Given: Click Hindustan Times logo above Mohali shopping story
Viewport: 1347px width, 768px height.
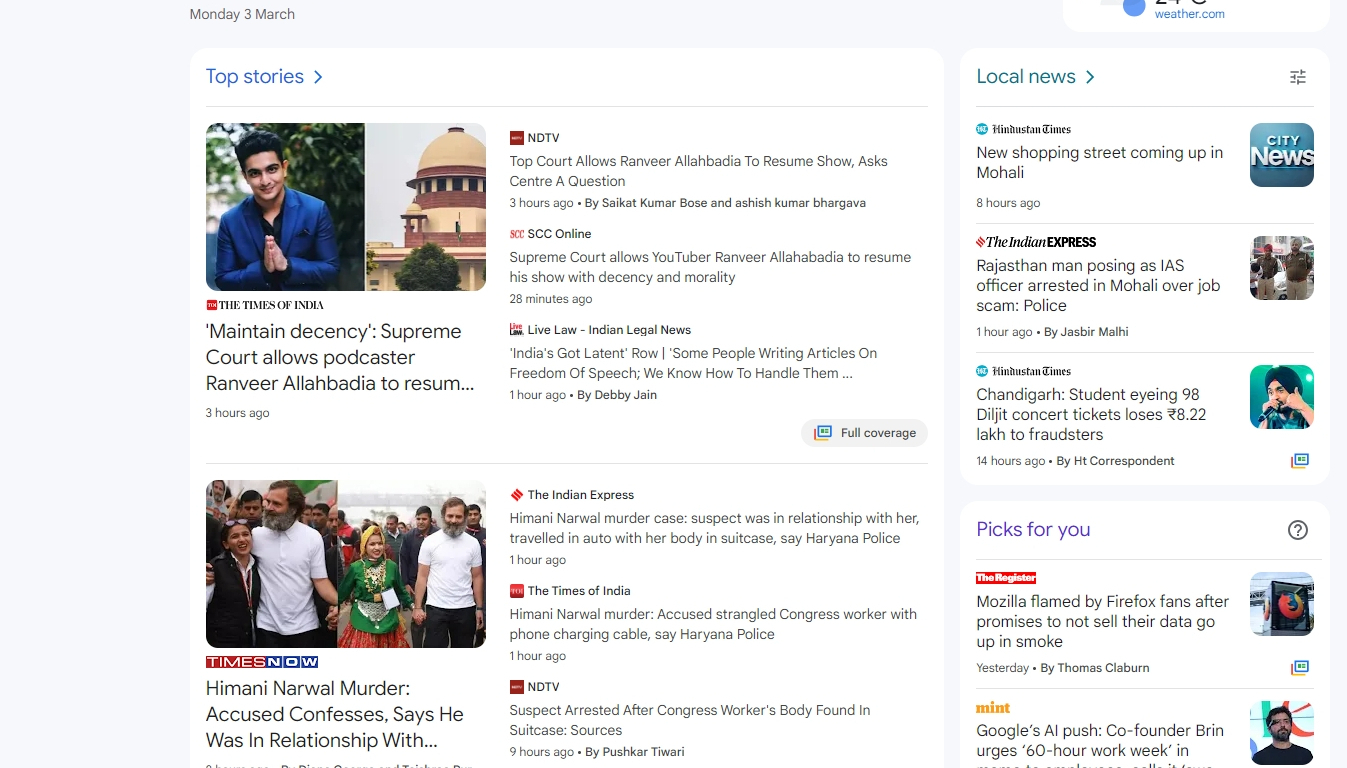Looking at the screenshot, I should pyautogui.click(x=1024, y=129).
